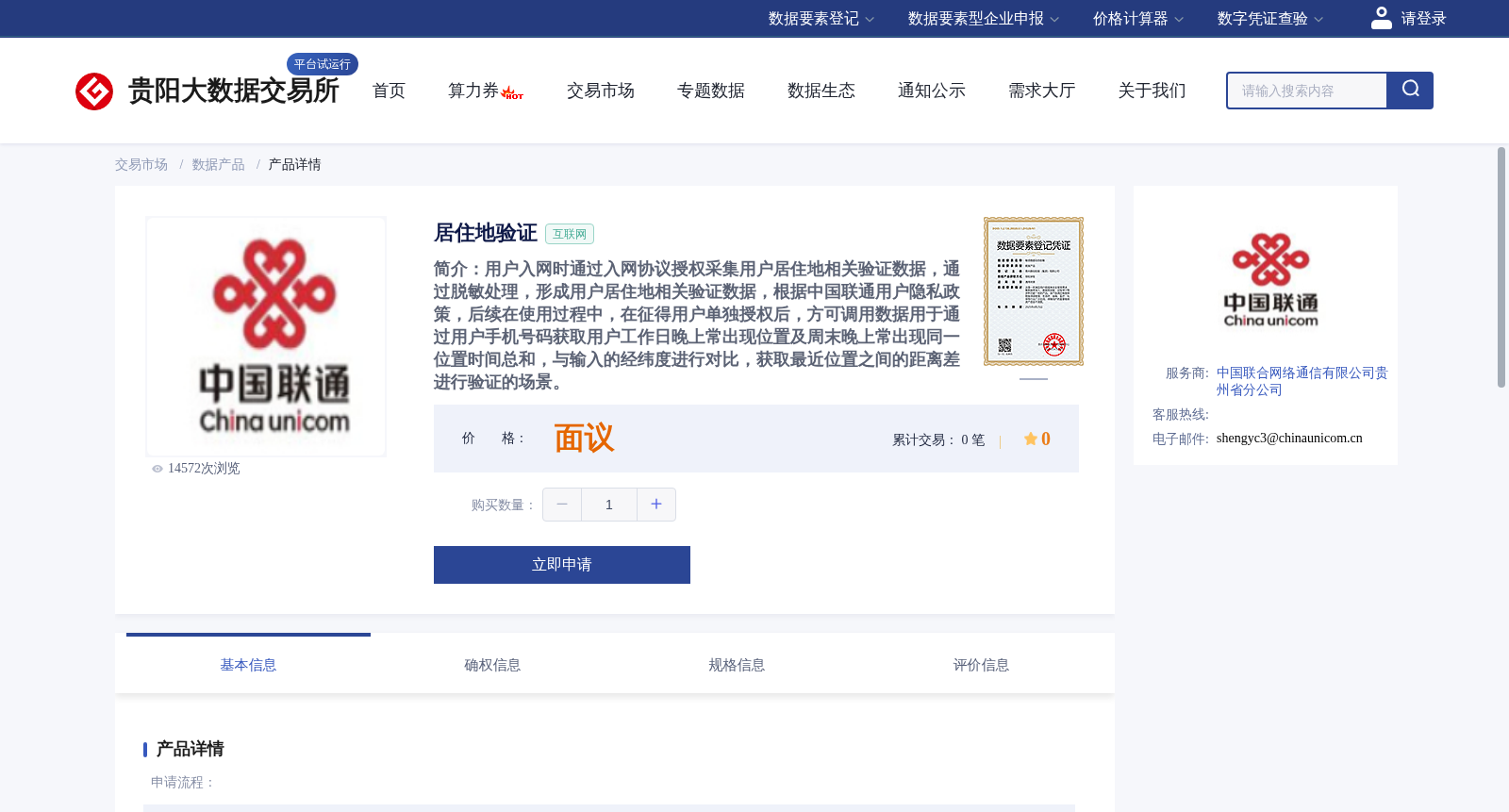Click the 面议 price text
The image size is (1509, 812).
click(584, 439)
